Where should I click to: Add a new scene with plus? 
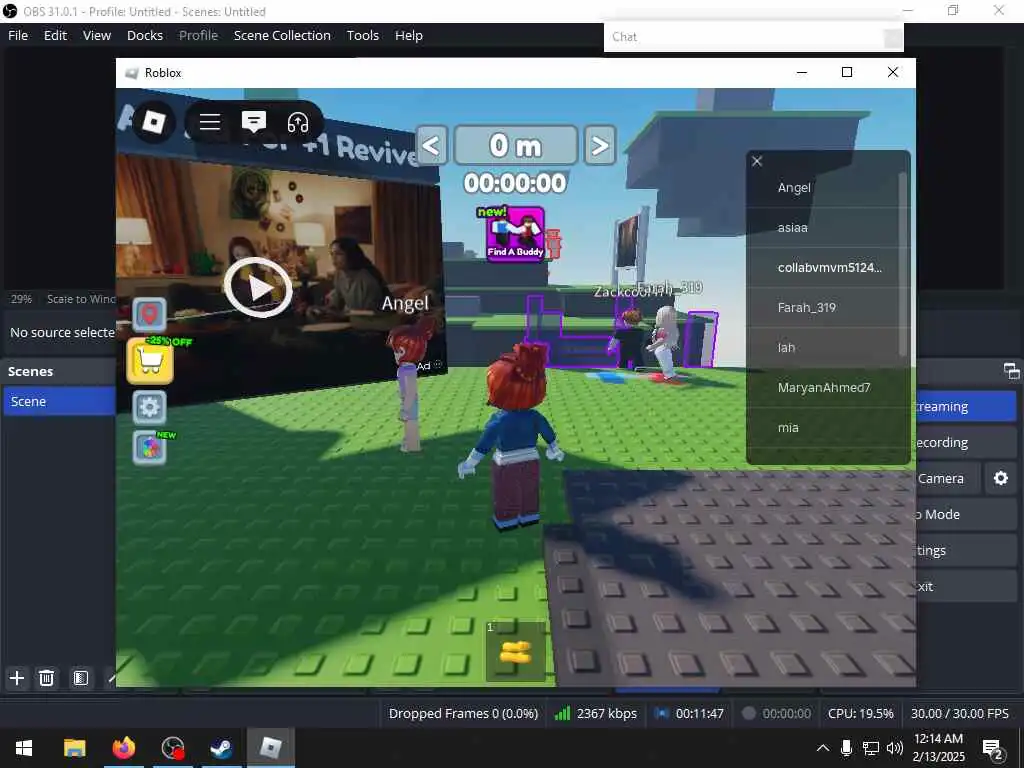tap(17, 678)
